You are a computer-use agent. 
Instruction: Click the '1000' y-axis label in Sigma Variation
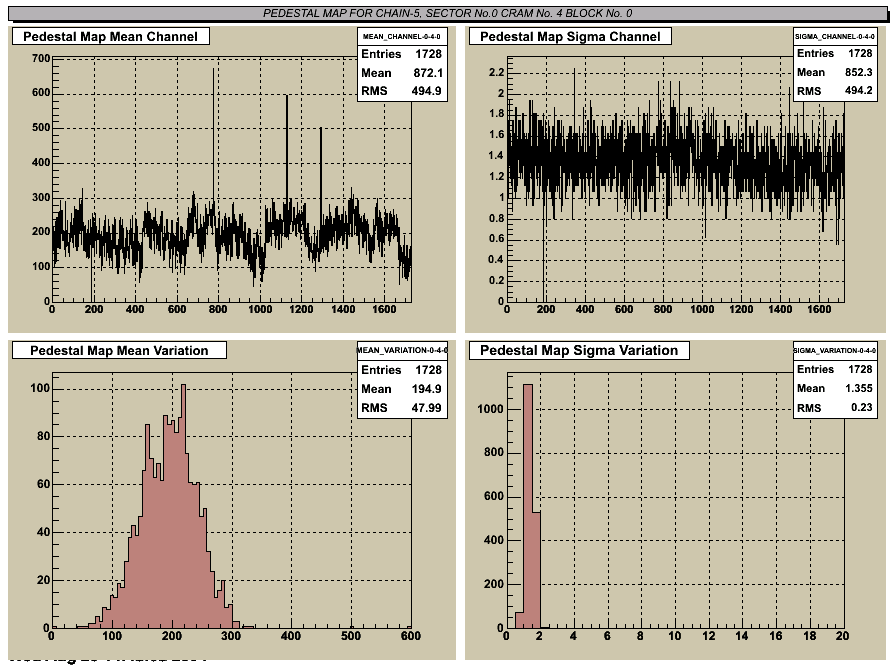click(x=490, y=409)
